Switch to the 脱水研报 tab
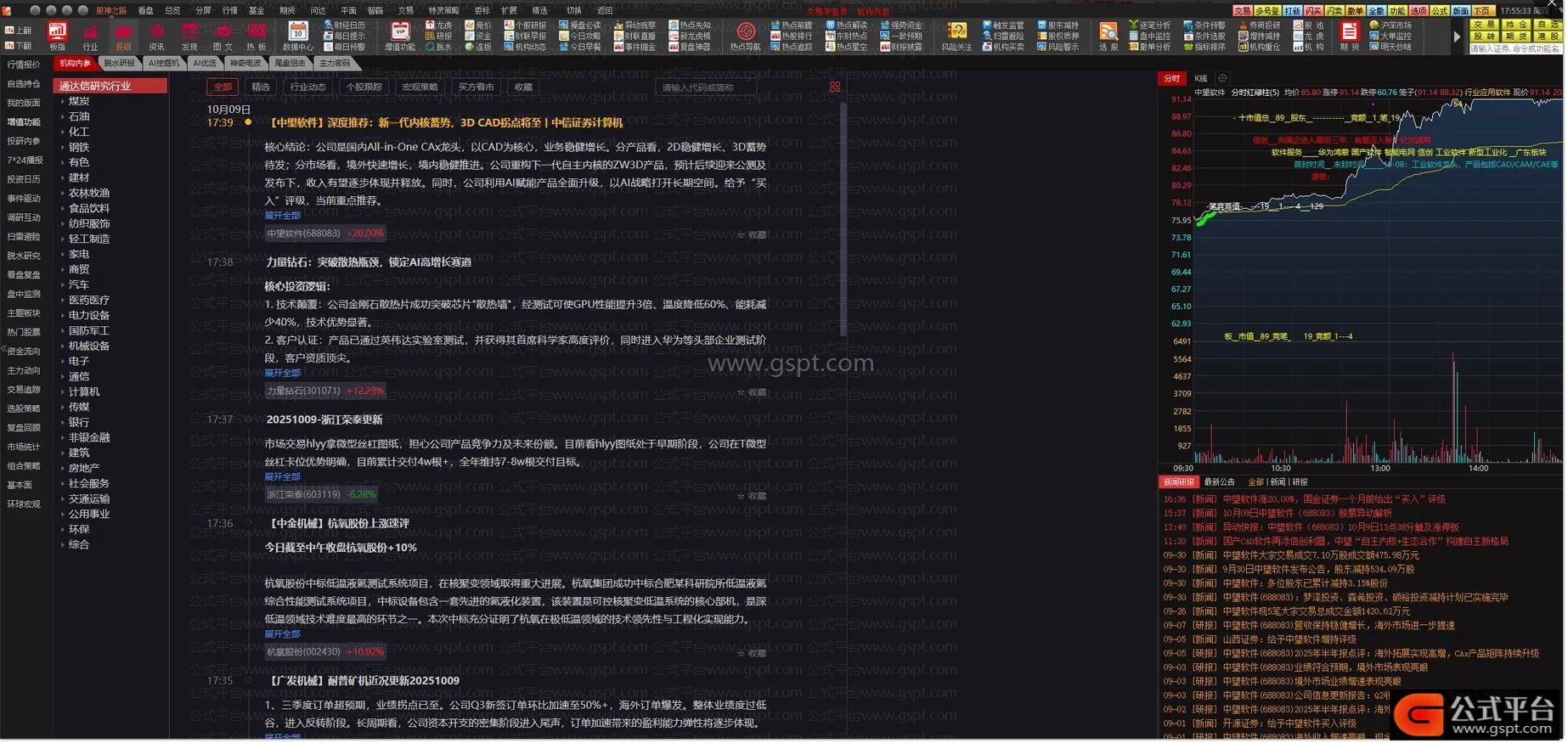This screenshot has width=1568, height=743. (119, 64)
